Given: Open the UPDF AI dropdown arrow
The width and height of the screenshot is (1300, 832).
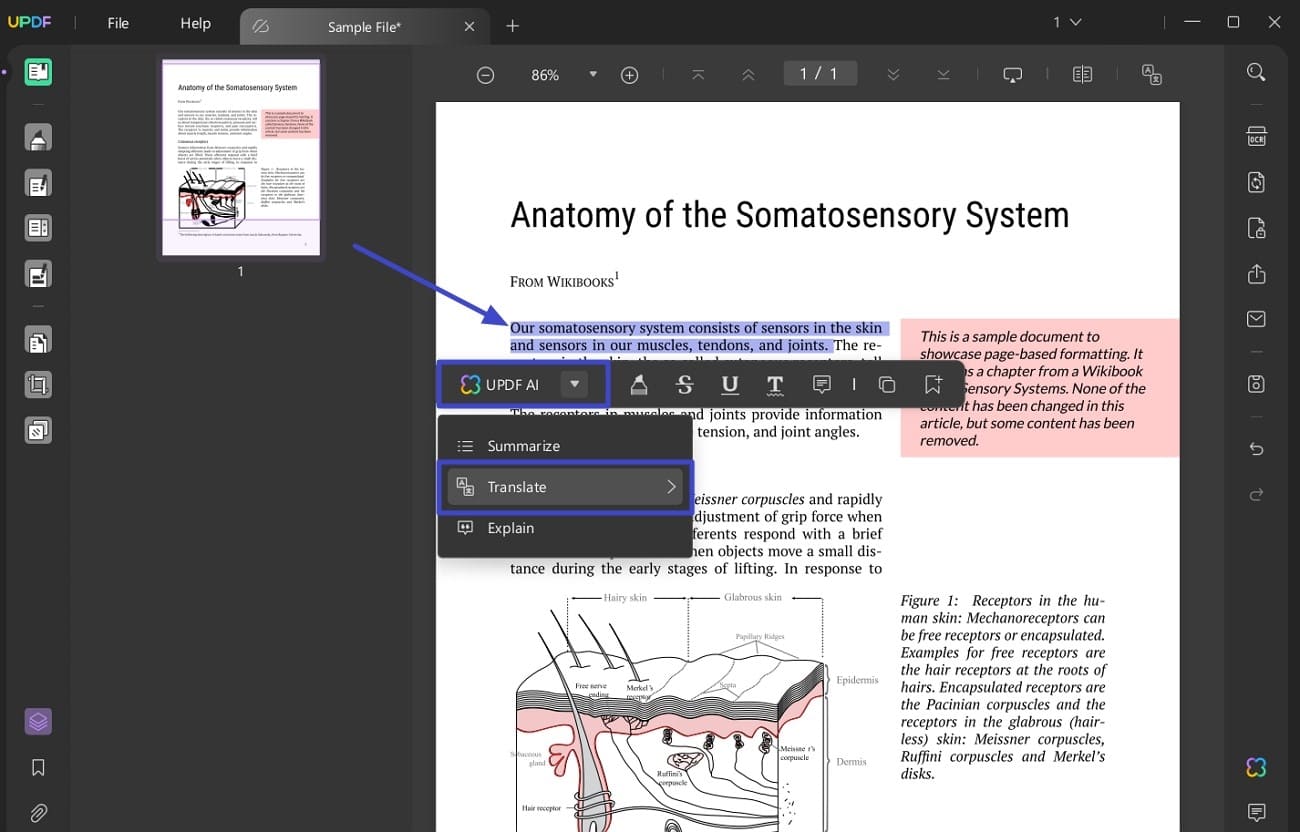Looking at the screenshot, I should [x=574, y=384].
